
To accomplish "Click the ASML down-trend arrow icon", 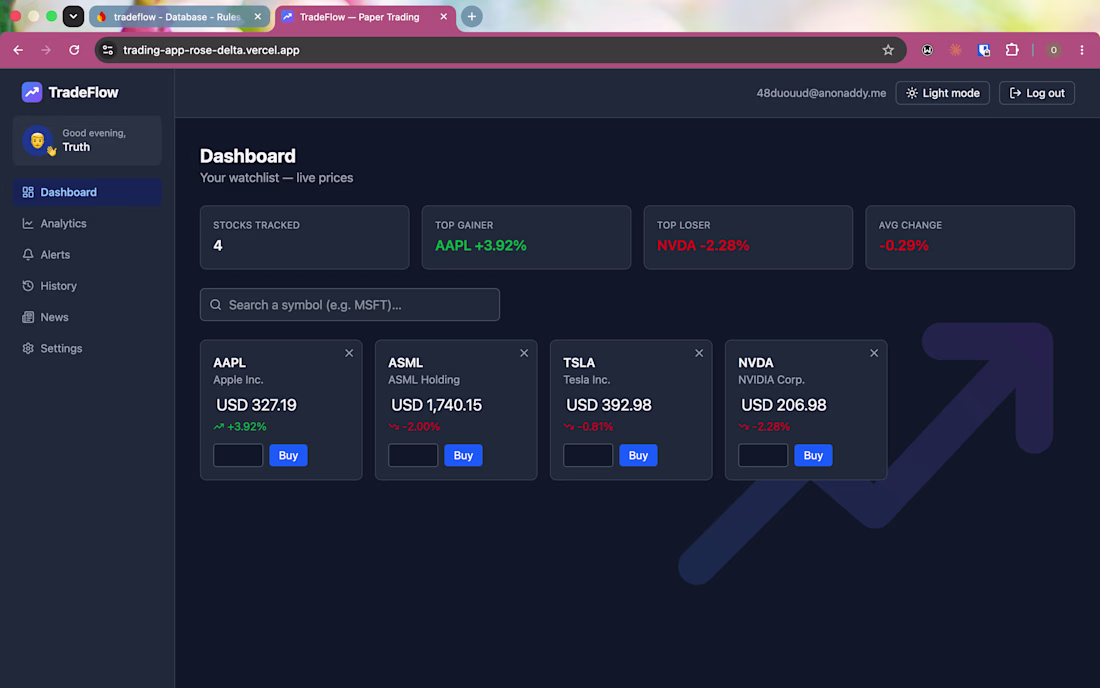I will coord(394,426).
